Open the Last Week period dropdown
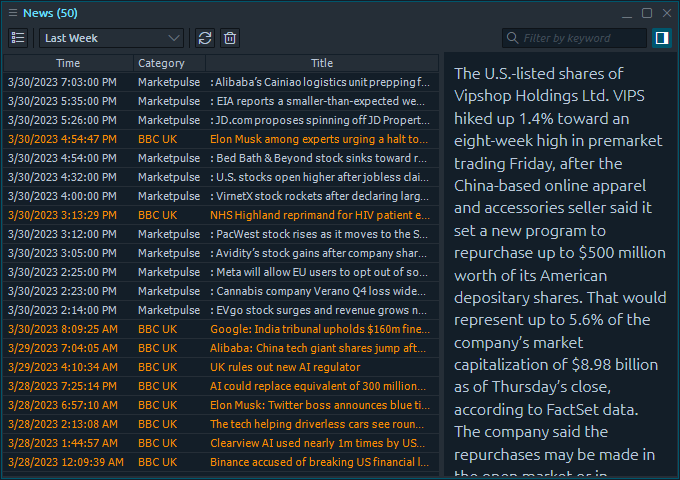680x480 pixels. pos(111,38)
